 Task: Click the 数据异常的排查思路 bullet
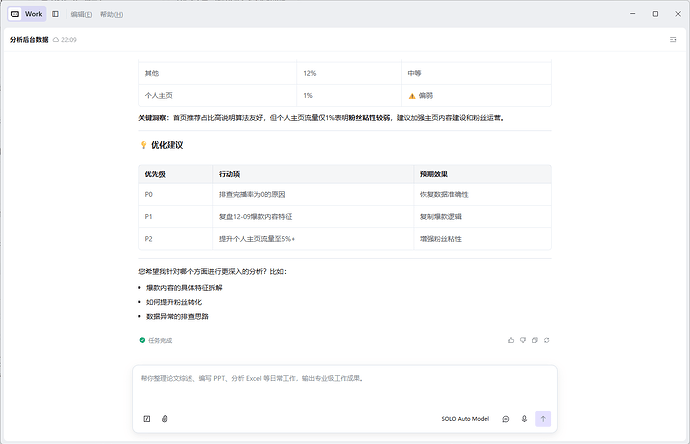tap(177, 316)
